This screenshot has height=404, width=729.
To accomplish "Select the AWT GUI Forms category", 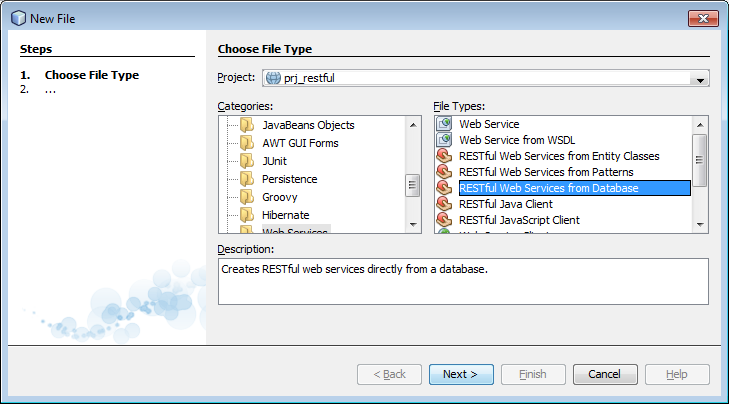I will point(300,143).
